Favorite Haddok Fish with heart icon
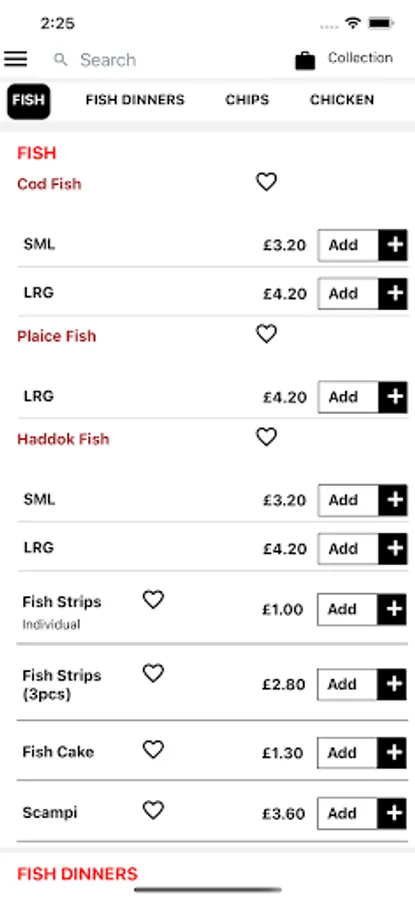The image size is (415, 900). coord(266,437)
